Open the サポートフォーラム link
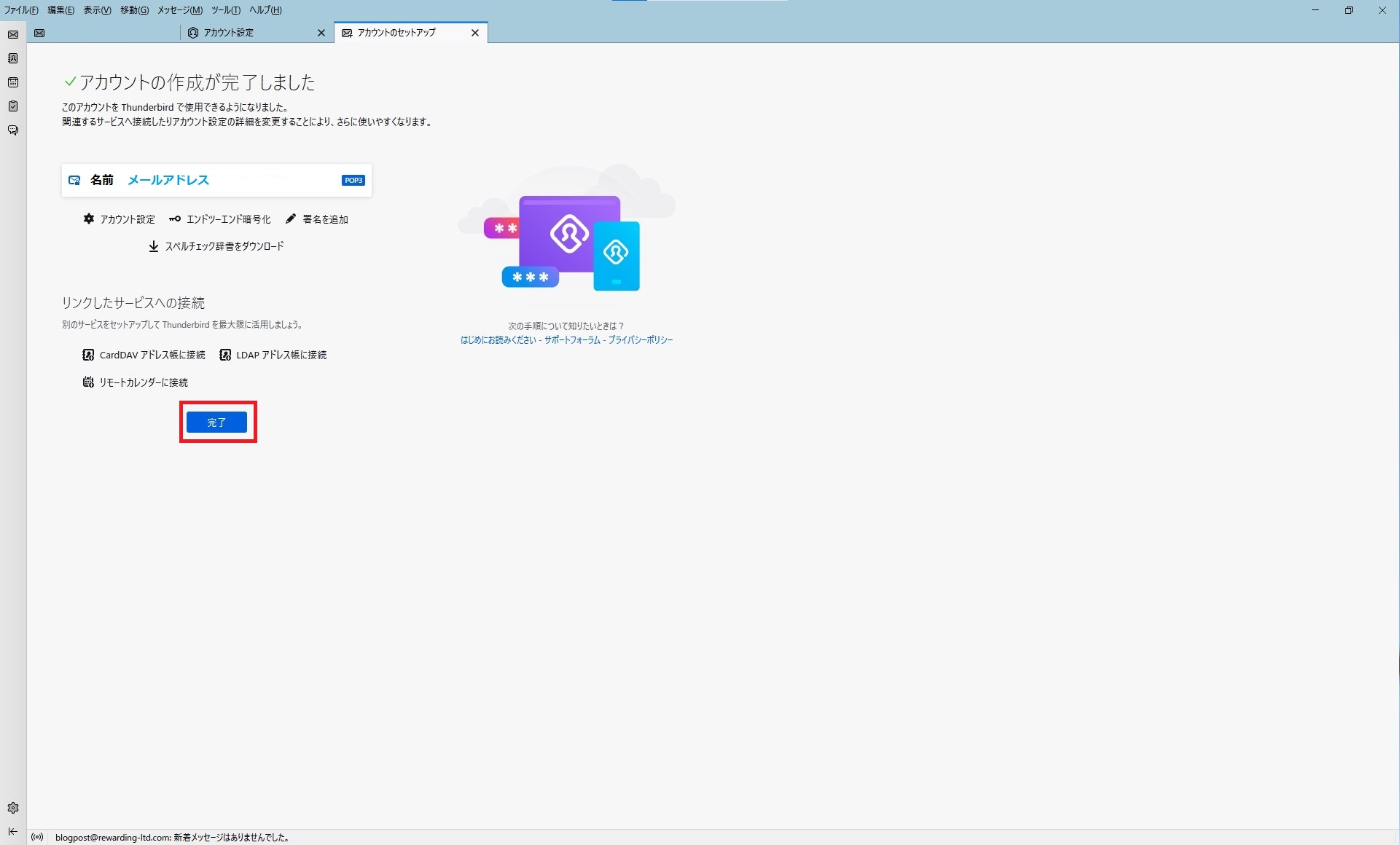Screen dimensions: 1400x845 572,340
